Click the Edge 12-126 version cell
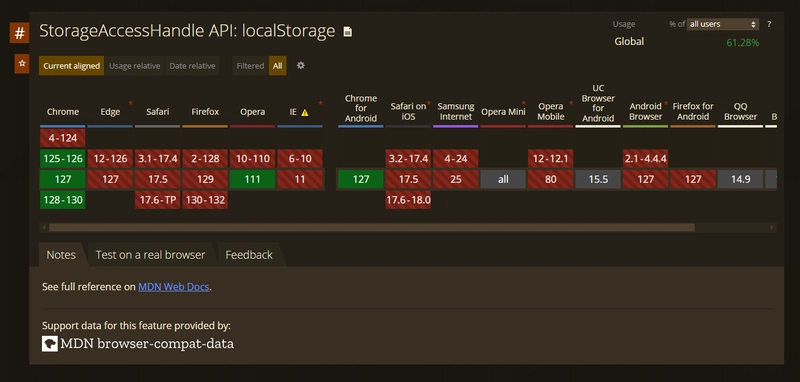Screen dimensions: 800x382 pyautogui.click(x=110, y=159)
